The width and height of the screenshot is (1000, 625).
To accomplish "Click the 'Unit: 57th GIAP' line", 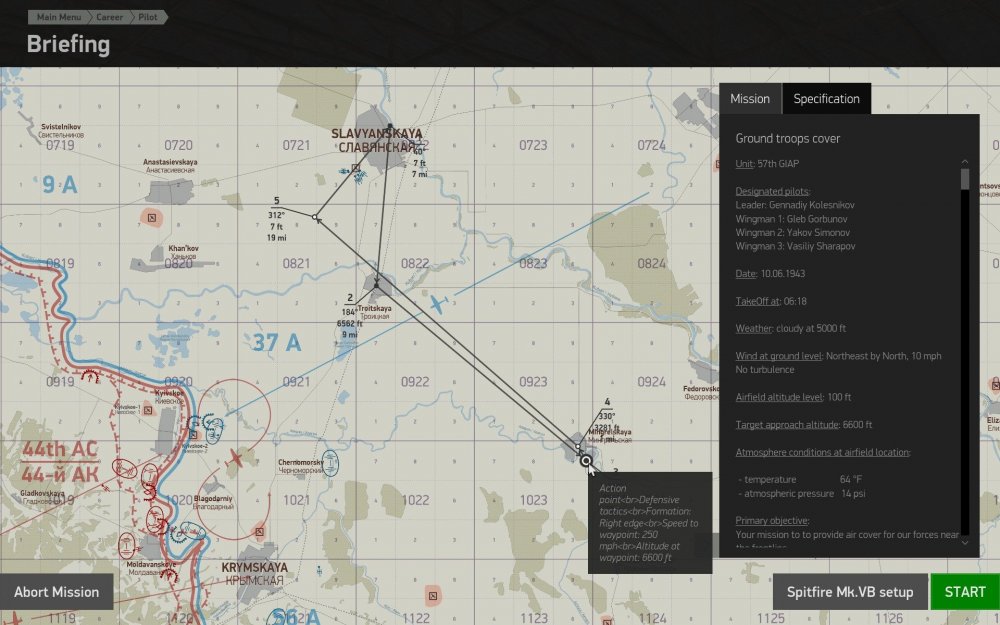I will (x=767, y=164).
